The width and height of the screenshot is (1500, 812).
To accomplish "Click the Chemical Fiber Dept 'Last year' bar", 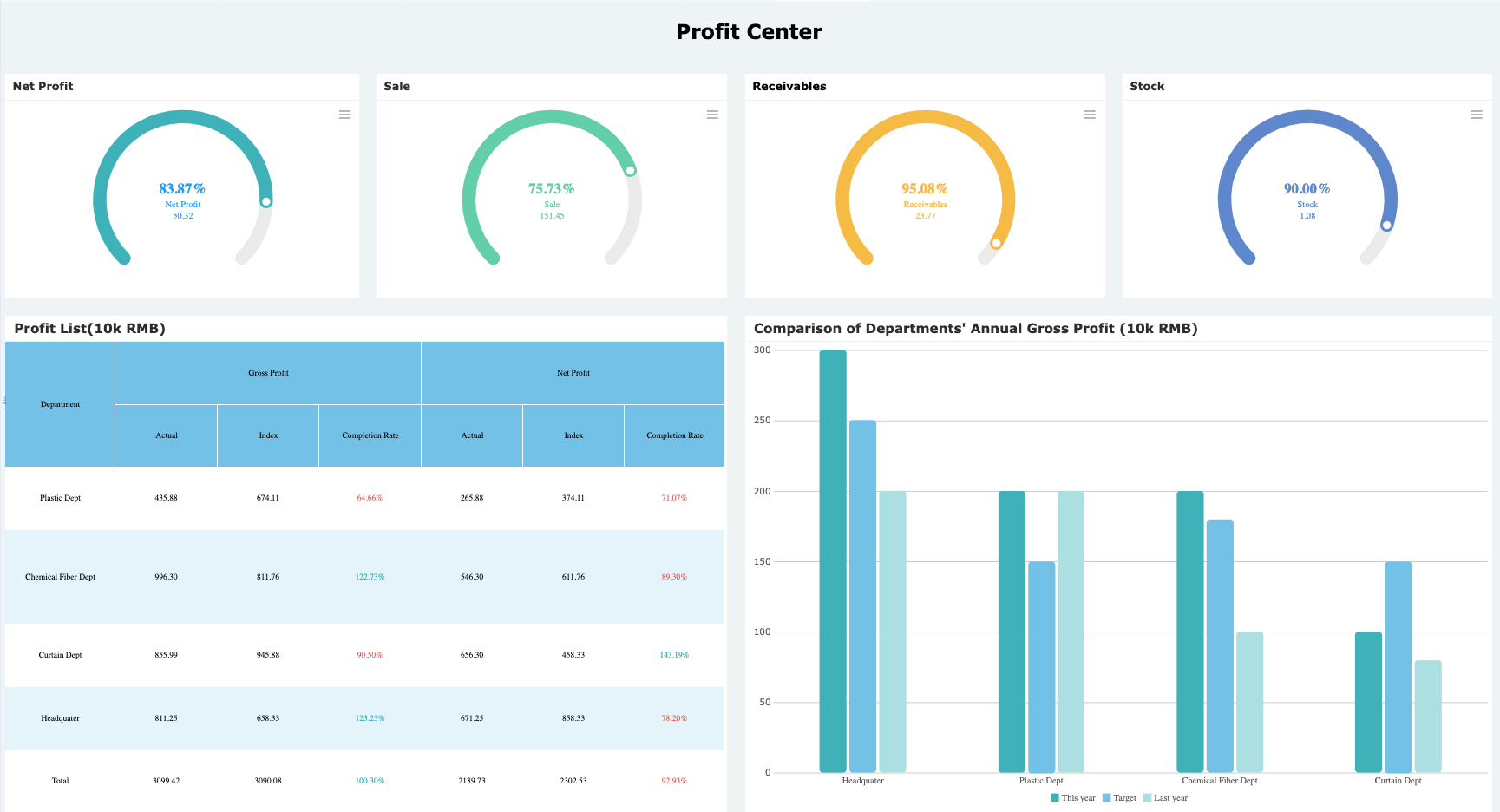I will click(1249, 702).
